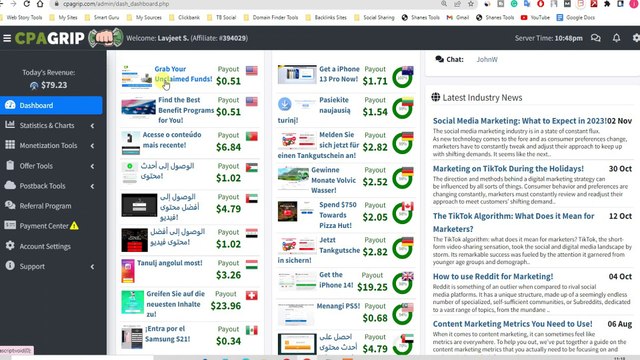640x360 pixels.
Task: Click the Pasiekite download arrow icon
Action: [284, 104]
